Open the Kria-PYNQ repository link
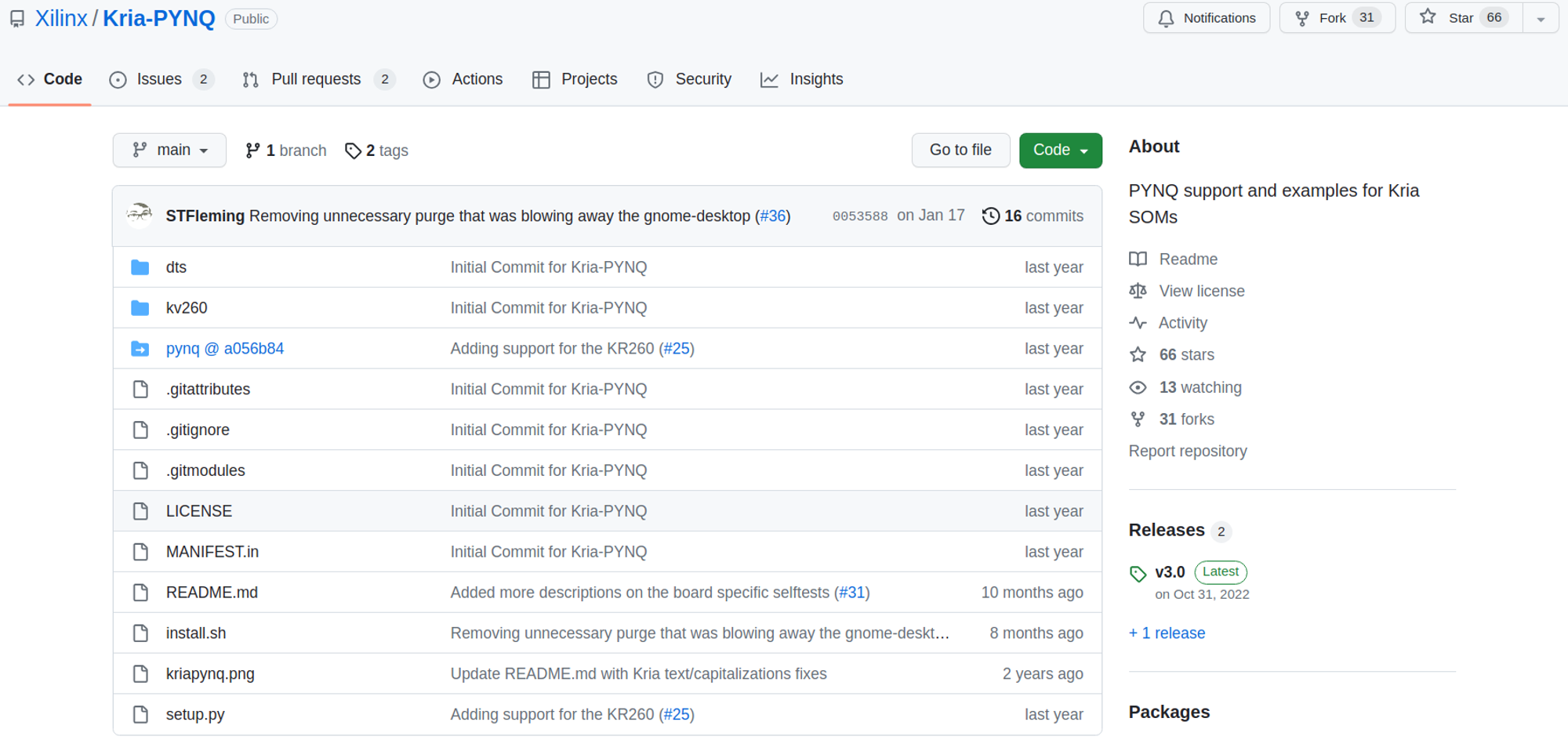The image size is (1568, 740). click(x=159, y=19)
